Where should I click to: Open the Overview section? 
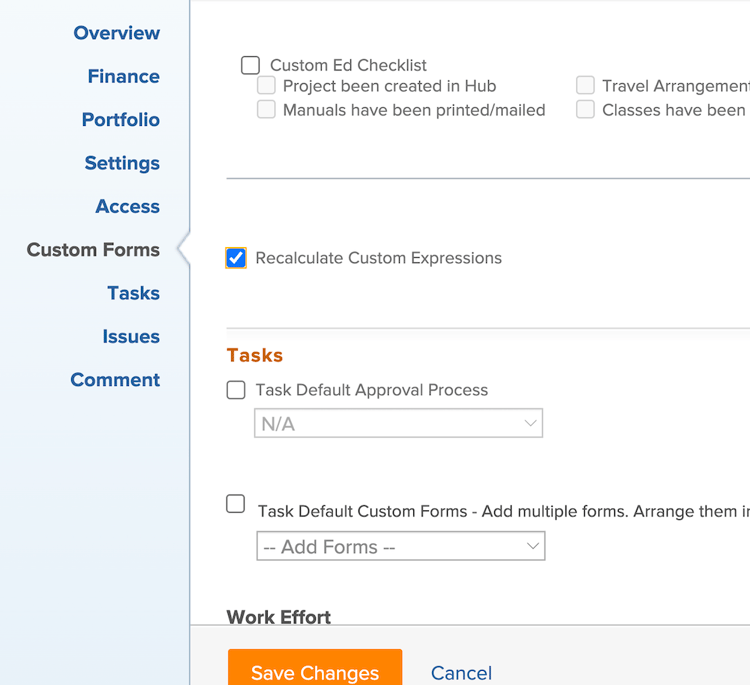(x=116, y=33)
